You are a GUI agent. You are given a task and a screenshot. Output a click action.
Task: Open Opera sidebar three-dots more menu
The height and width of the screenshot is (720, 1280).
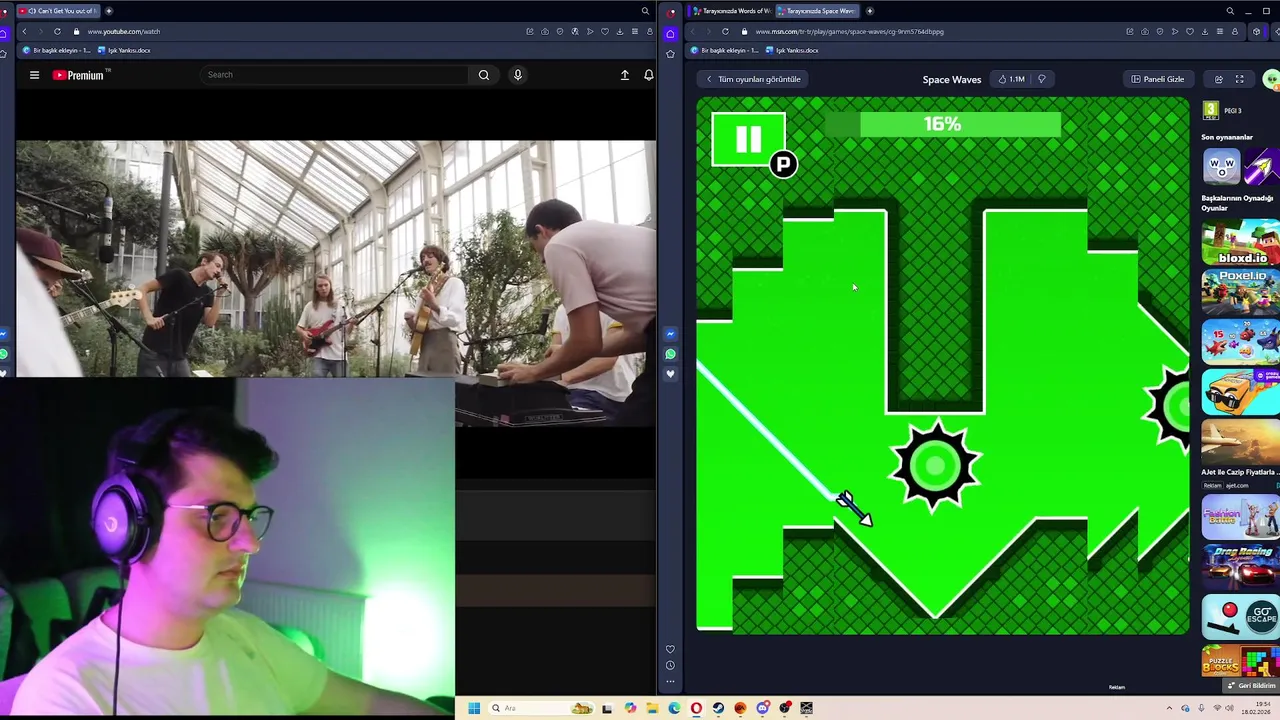pos(670,682)
